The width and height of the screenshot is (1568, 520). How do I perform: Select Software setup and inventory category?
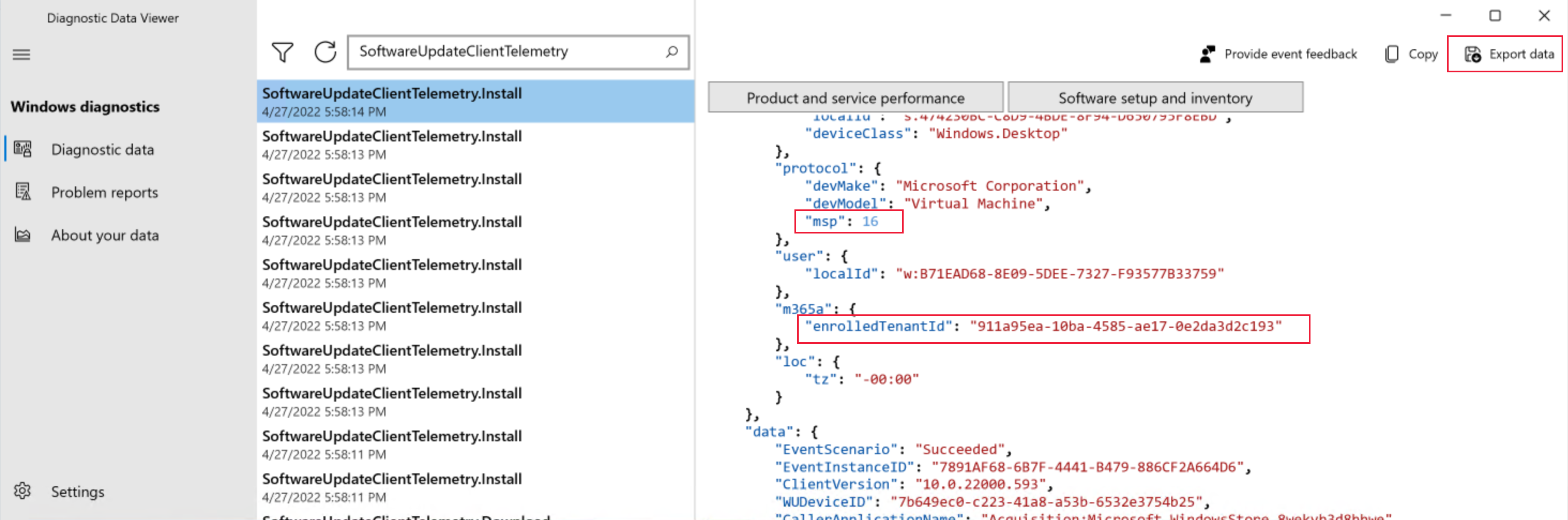[1155, 98]
